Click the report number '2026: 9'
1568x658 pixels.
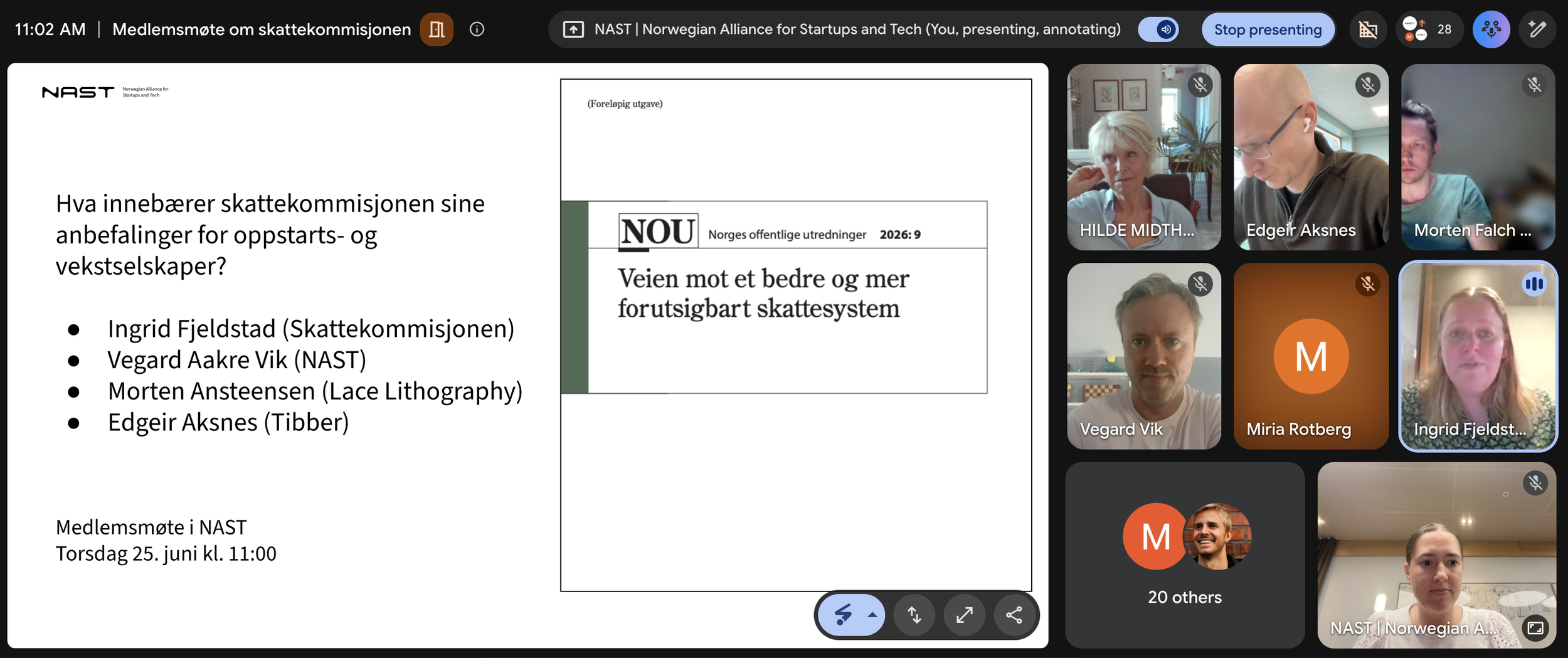[900, 235]
